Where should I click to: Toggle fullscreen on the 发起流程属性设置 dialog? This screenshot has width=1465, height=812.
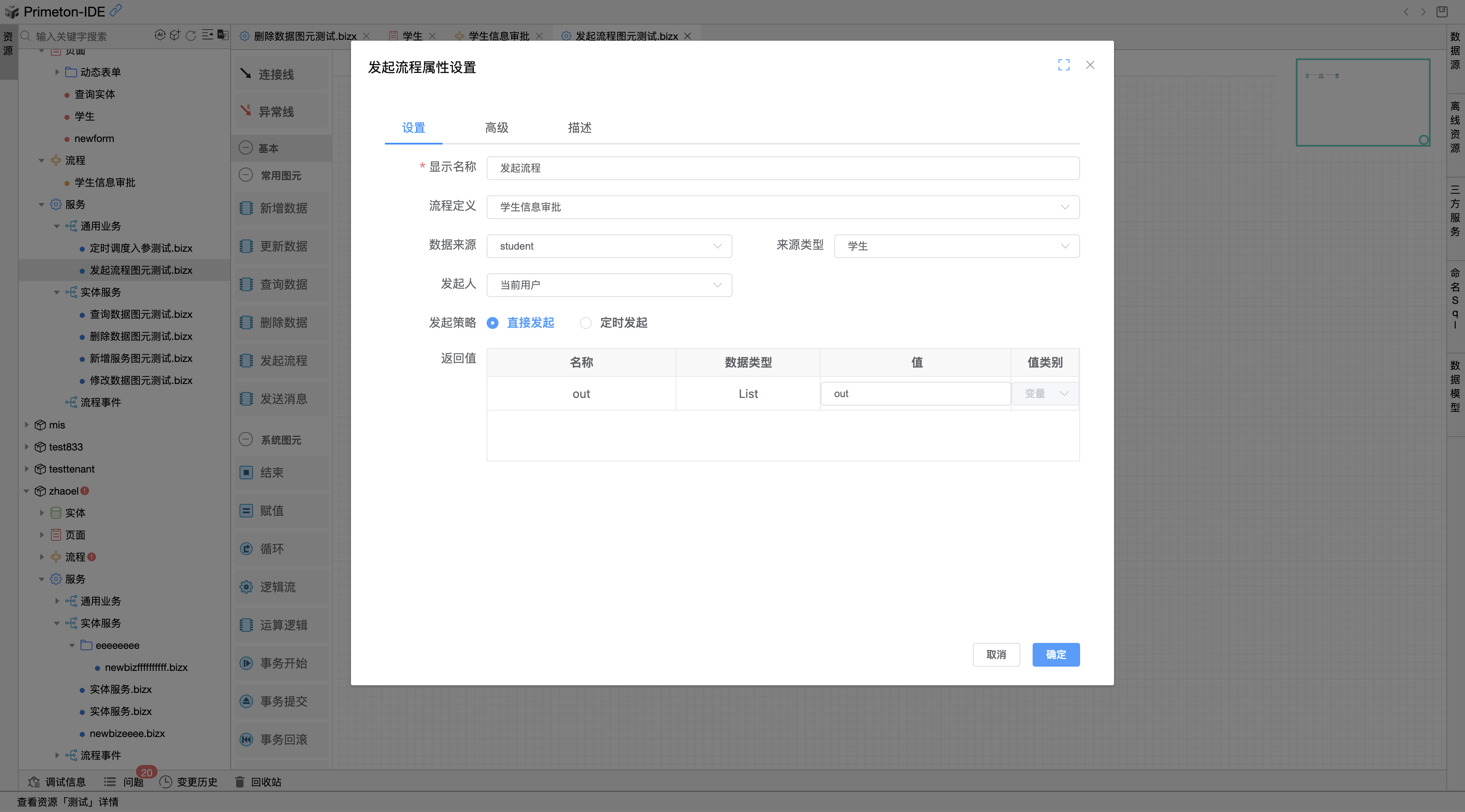pos(1064,64)
